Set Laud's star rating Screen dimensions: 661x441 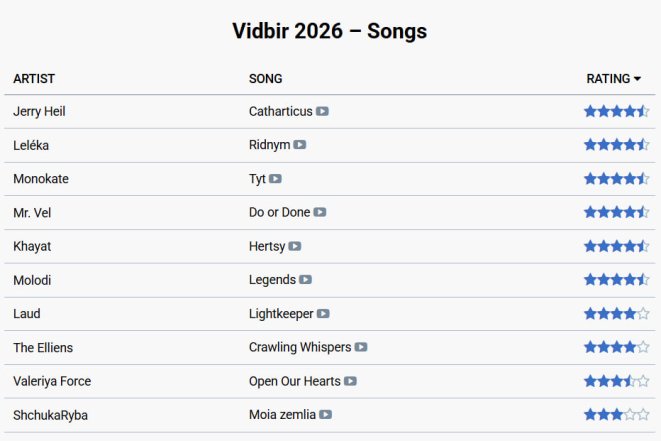click(x=616, y=314)
